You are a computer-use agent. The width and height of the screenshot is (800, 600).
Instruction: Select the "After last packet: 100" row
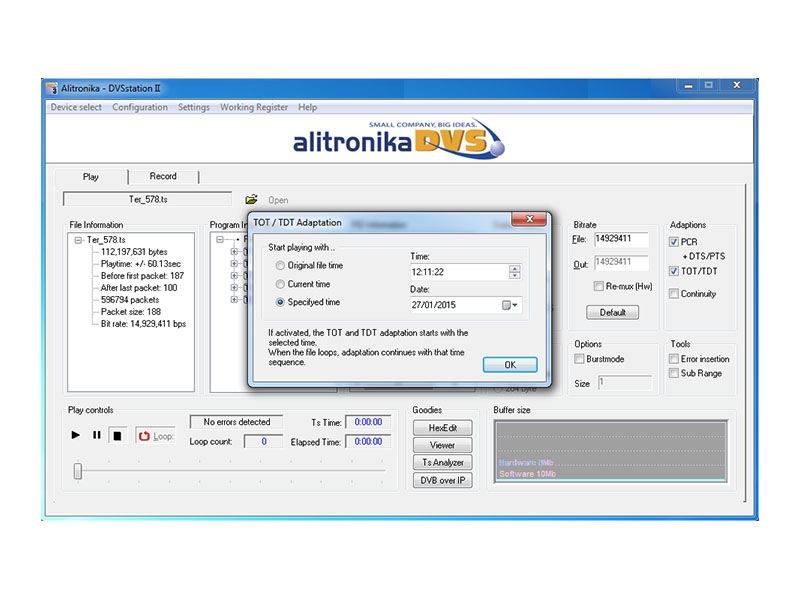(139, 288)
